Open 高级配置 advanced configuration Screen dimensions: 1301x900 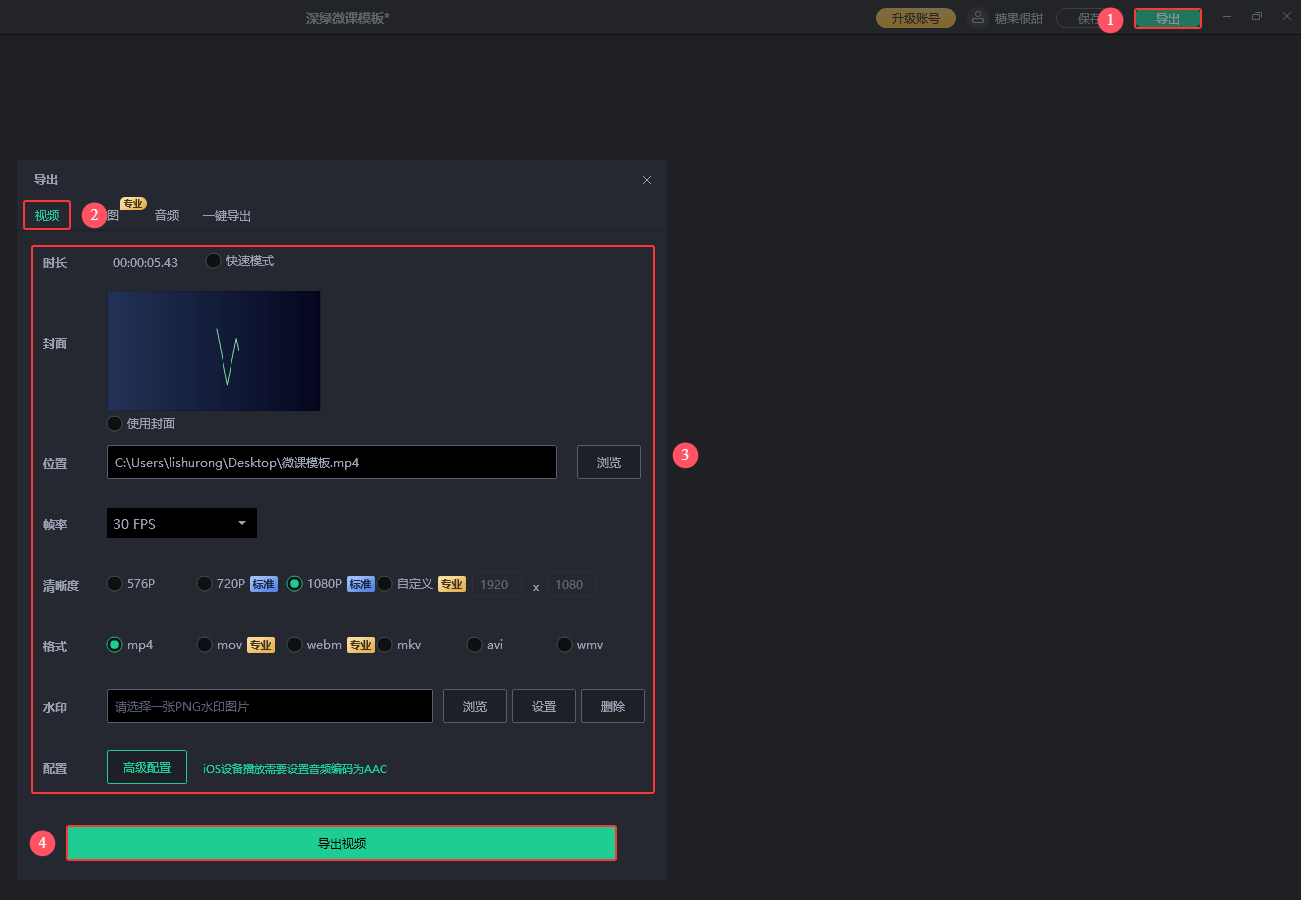pyautogui.click(x=147, y=767)
